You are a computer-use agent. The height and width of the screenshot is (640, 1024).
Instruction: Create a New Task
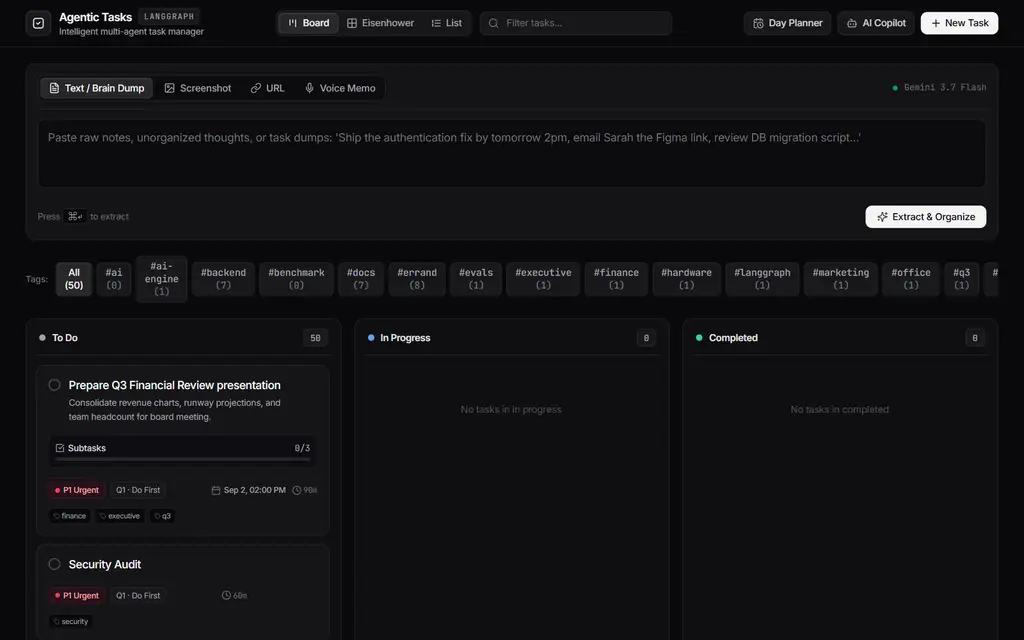959,24
